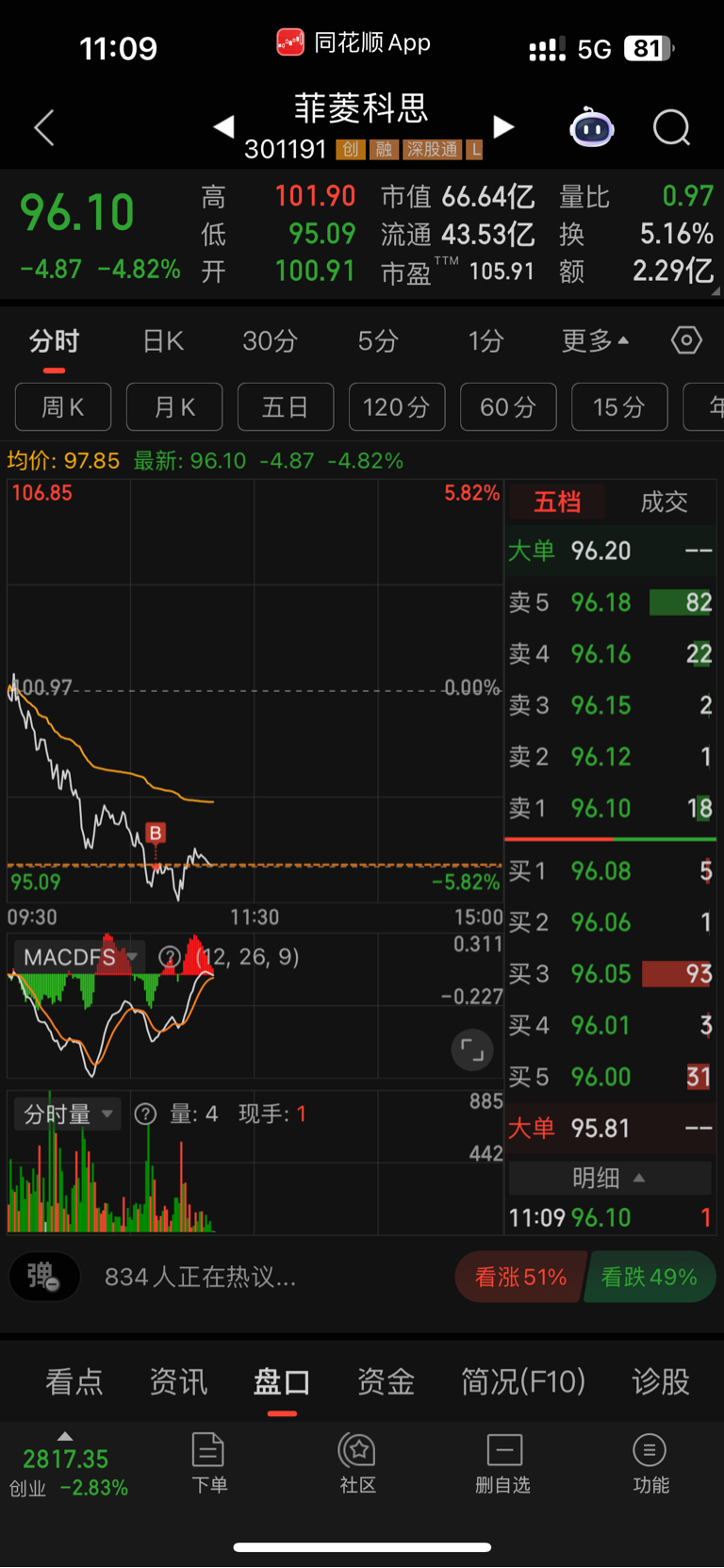Open the AI robot assistant icon

coord(592,127)
